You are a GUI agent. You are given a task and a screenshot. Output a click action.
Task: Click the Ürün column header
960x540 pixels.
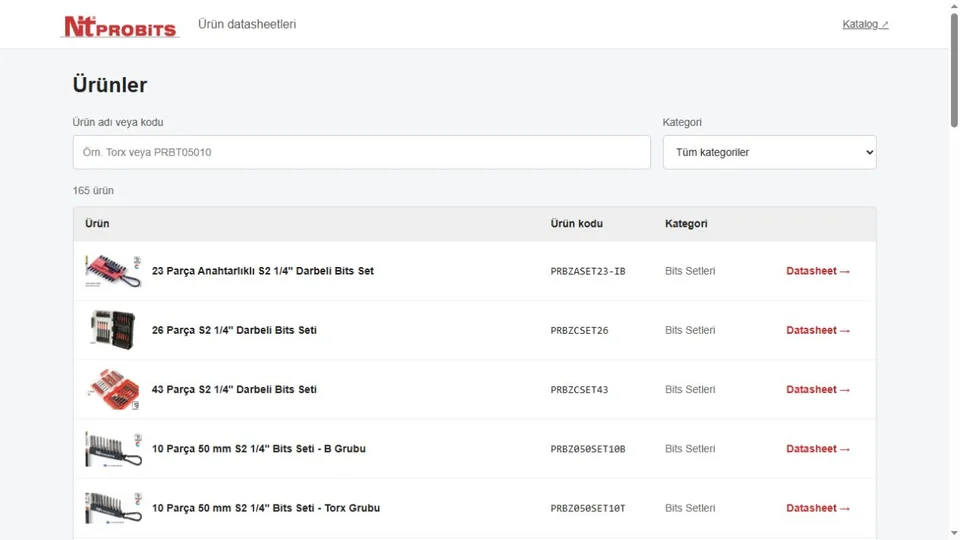97,223
